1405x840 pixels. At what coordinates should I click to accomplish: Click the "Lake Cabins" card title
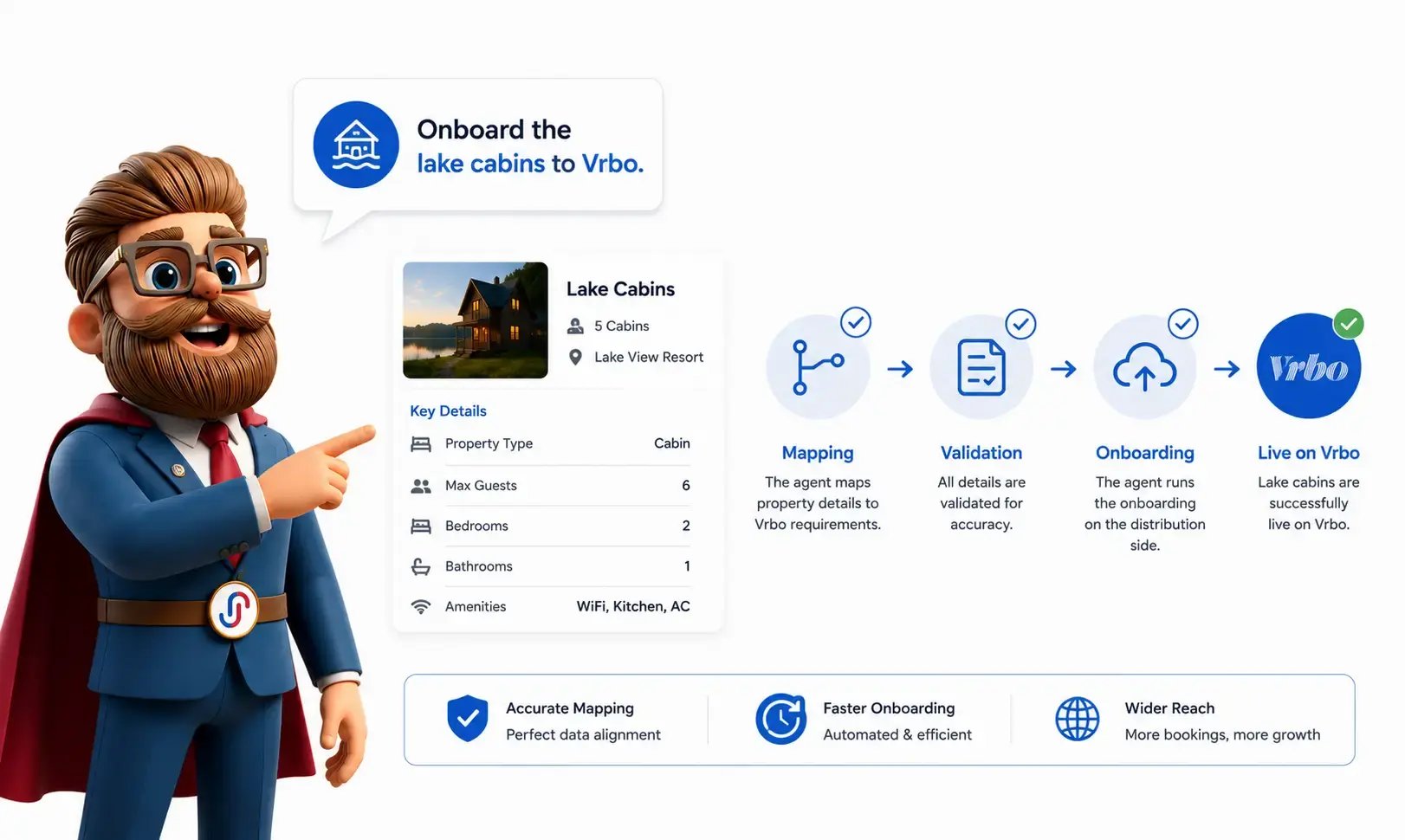(x=620, y=289)
